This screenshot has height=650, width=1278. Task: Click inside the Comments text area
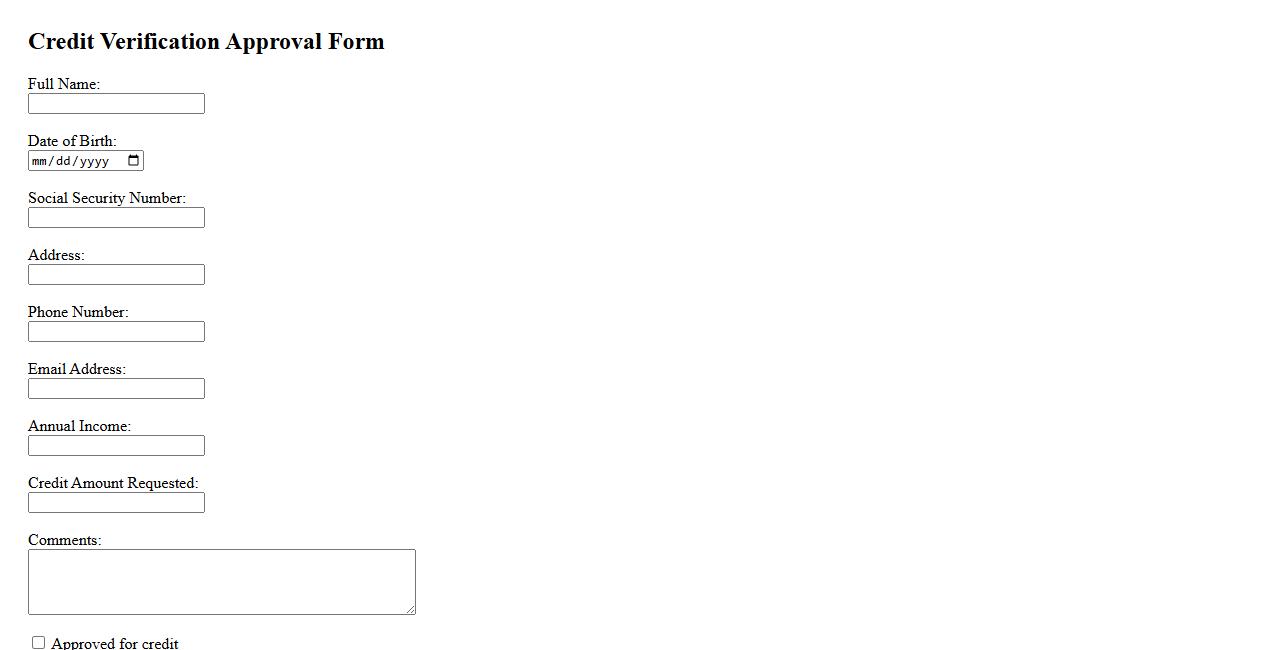point(221,581)
